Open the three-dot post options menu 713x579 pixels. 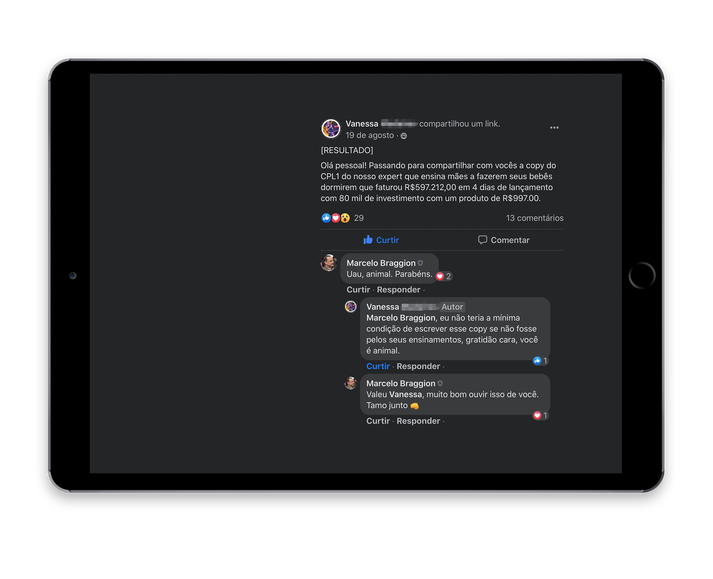554,127
